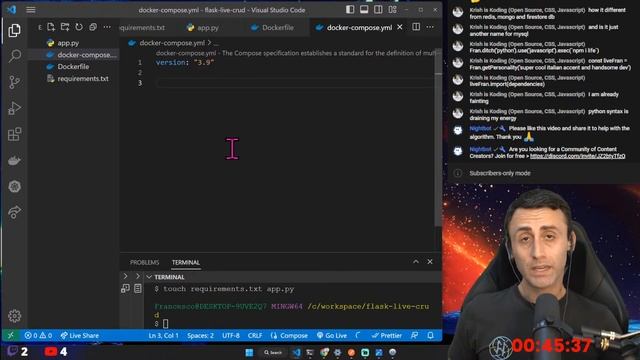Switch to the Dockerfile editor tab
Viewport: 640px width, 360px height.
pos(273,28)
